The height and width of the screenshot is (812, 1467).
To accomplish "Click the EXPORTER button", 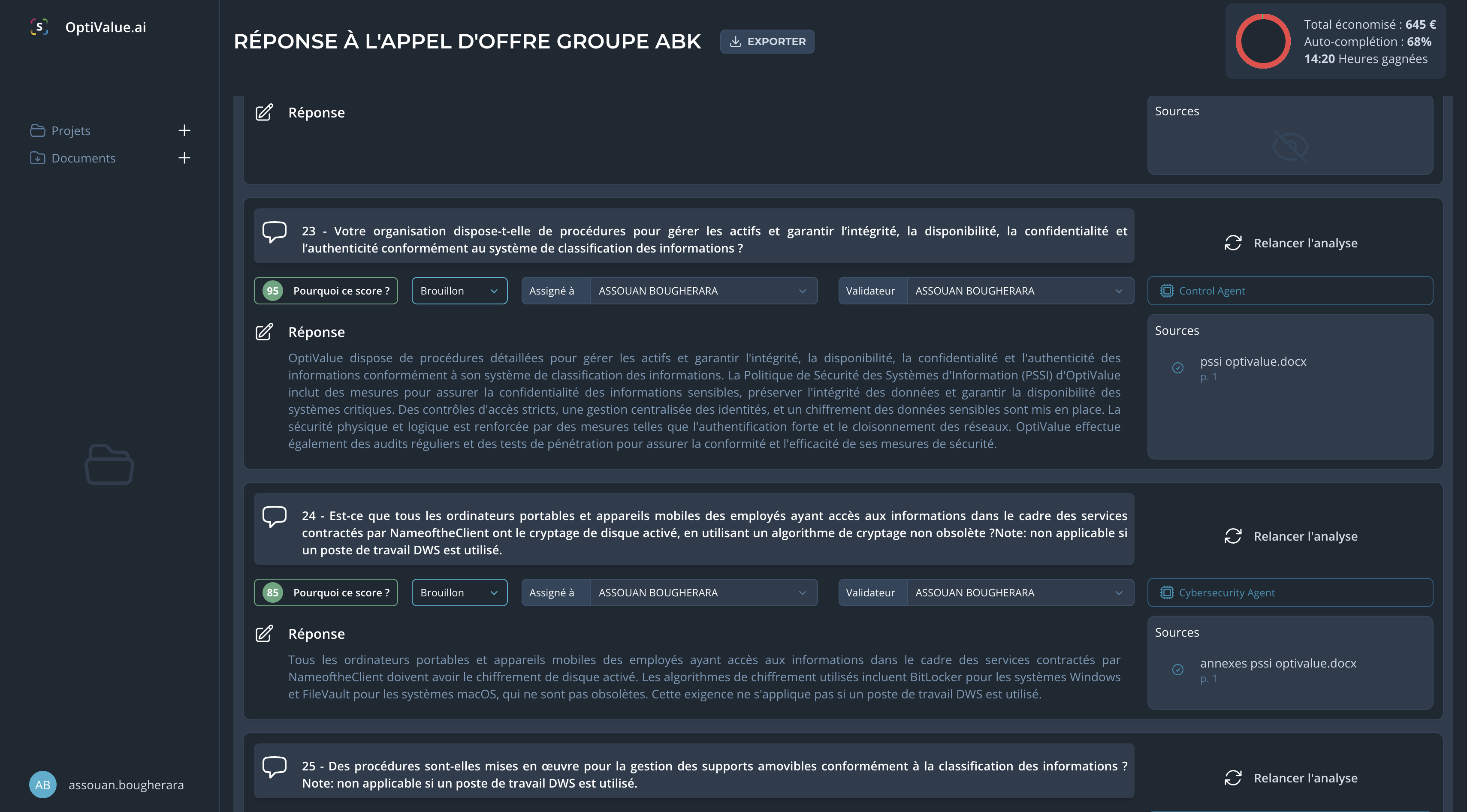I will tap(767, 42).
